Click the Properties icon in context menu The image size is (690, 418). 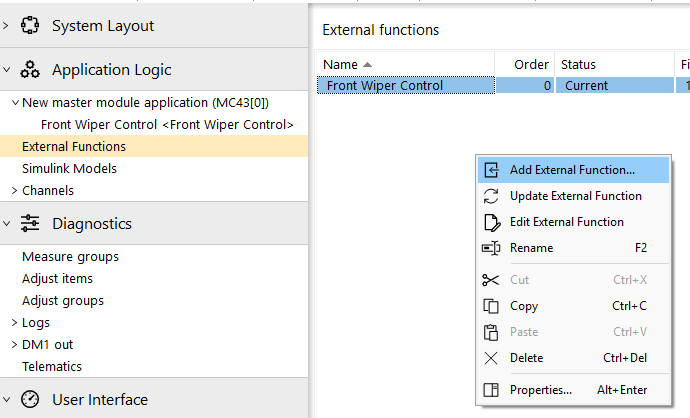click(x=491, y=390)
